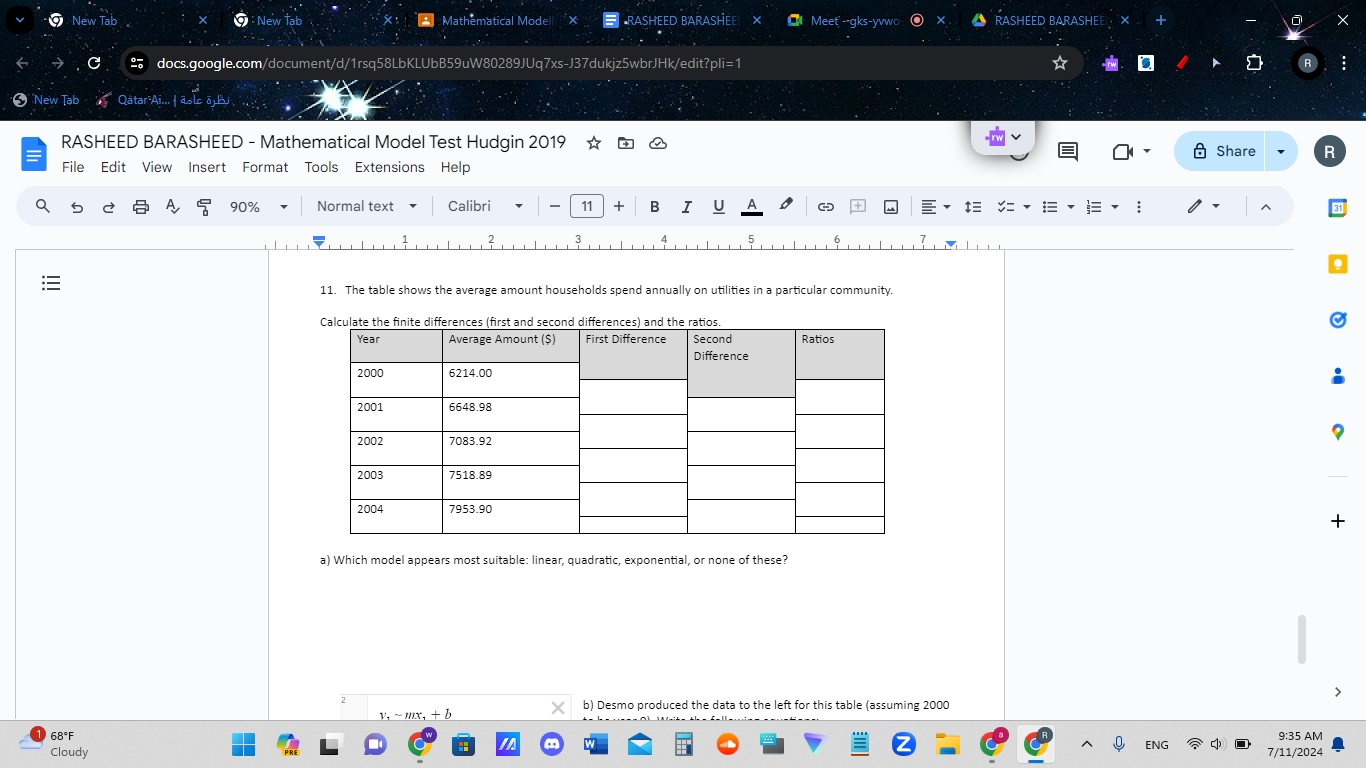Open the Google Docs home icon
The height and width of the screenshot is (768, 1366).
(x=35, y=154)
